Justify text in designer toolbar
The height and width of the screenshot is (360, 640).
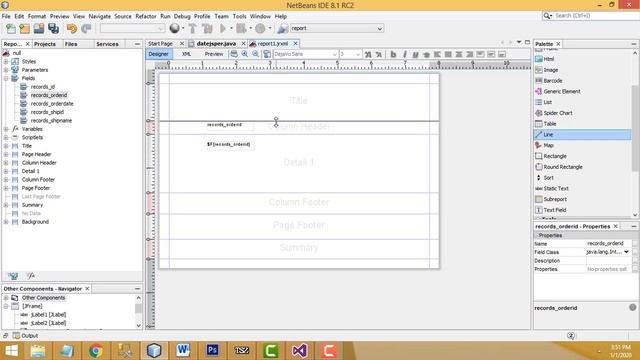[x=448, y=54]
